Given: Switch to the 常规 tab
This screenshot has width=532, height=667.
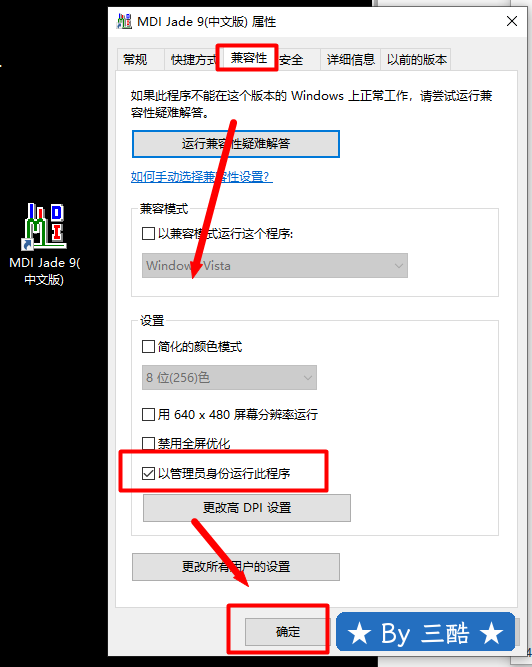Looking at the screenshot, I should click(x=135, y=60).
